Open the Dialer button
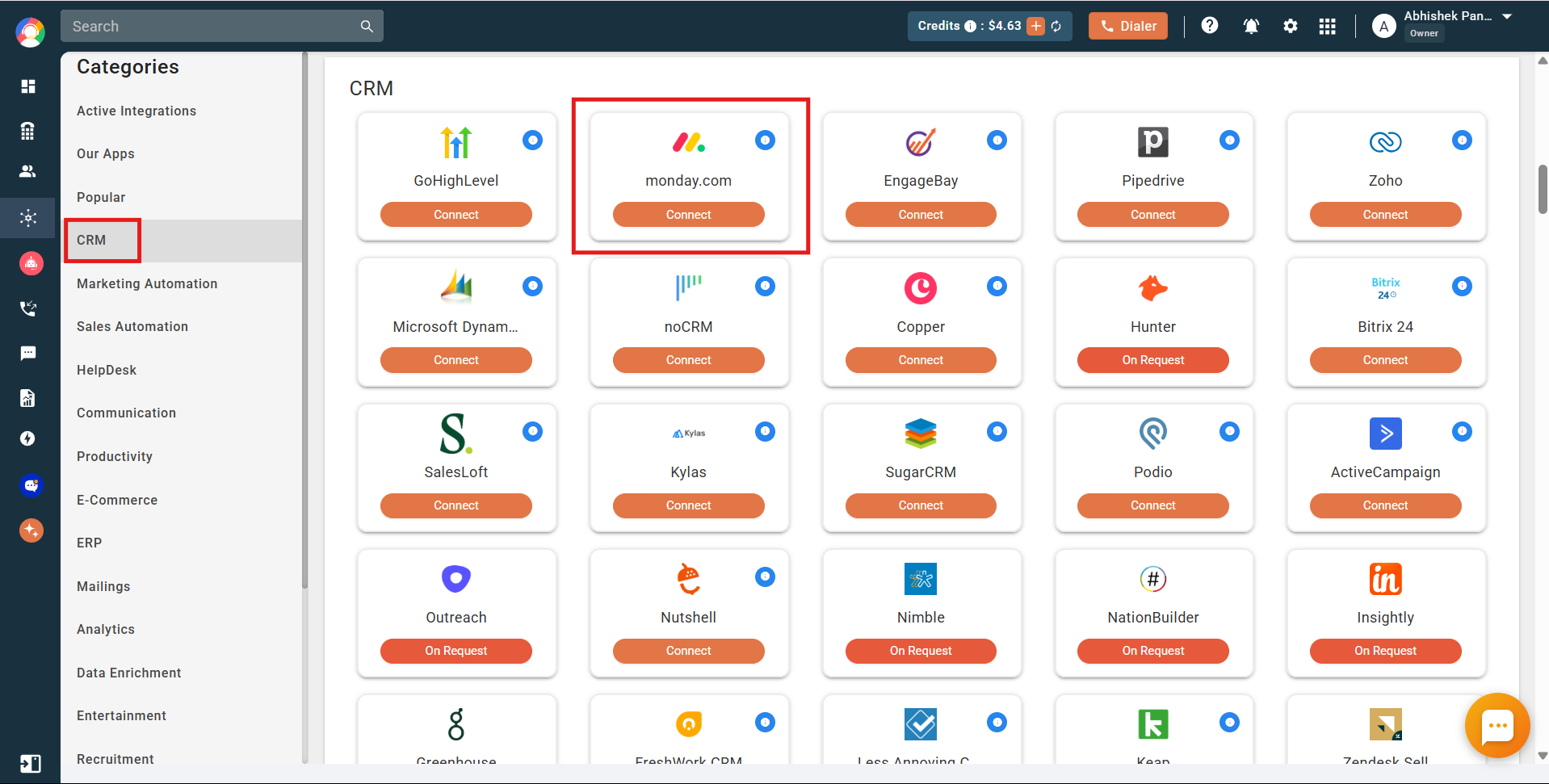 pos(1127,26)
